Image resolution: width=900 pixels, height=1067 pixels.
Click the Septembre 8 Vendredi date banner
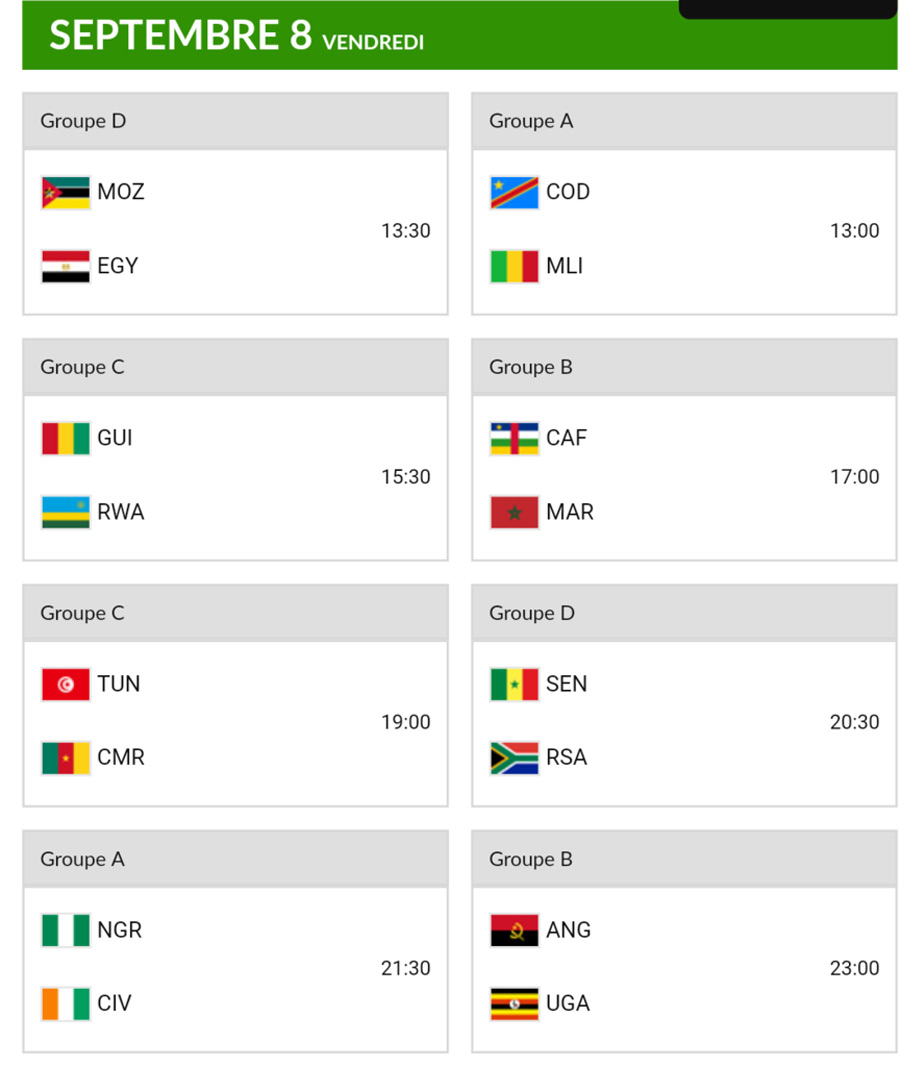pyautogui.click(x=236, y=37)
